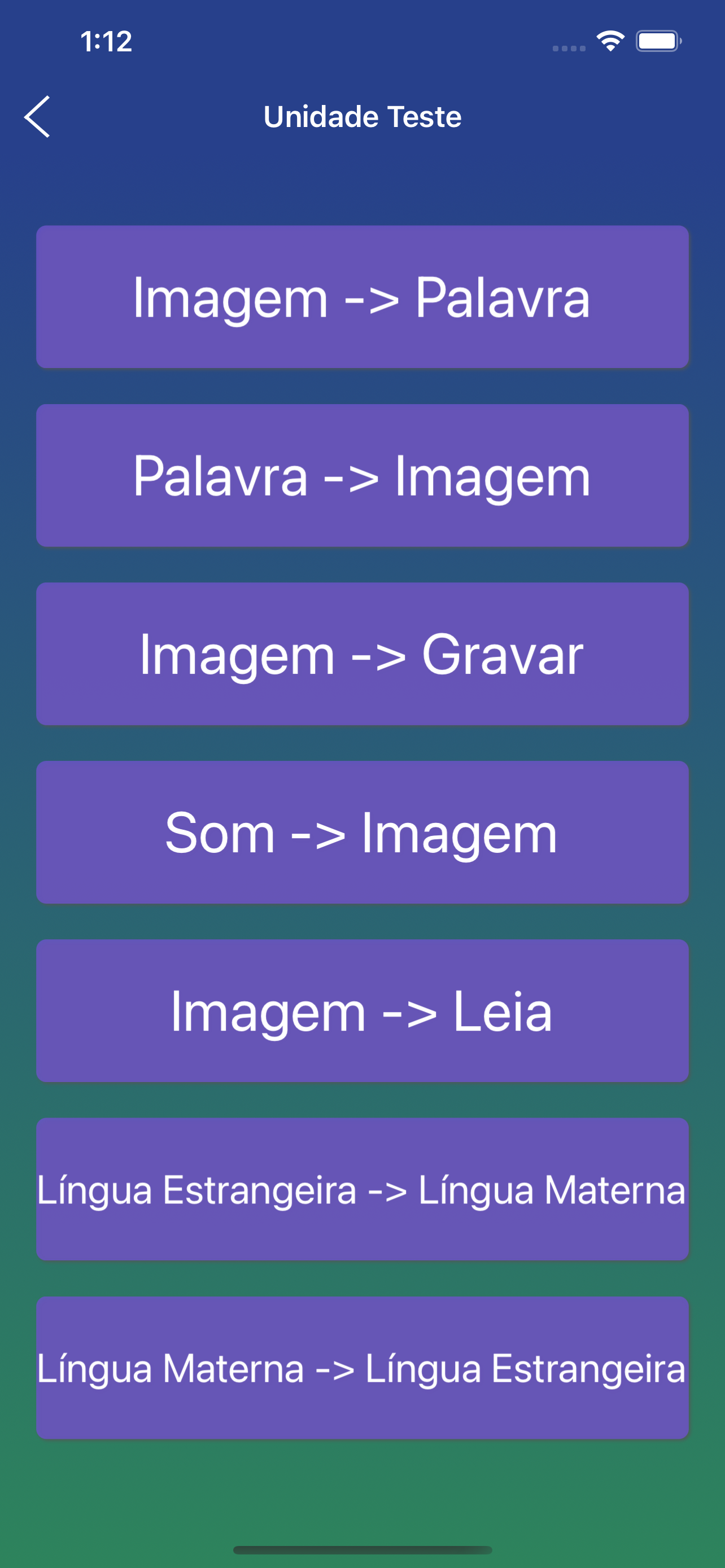Tap the Unidade Teste title
Viewport: 725px width, 1568px height.
click(x=362, y=116)
